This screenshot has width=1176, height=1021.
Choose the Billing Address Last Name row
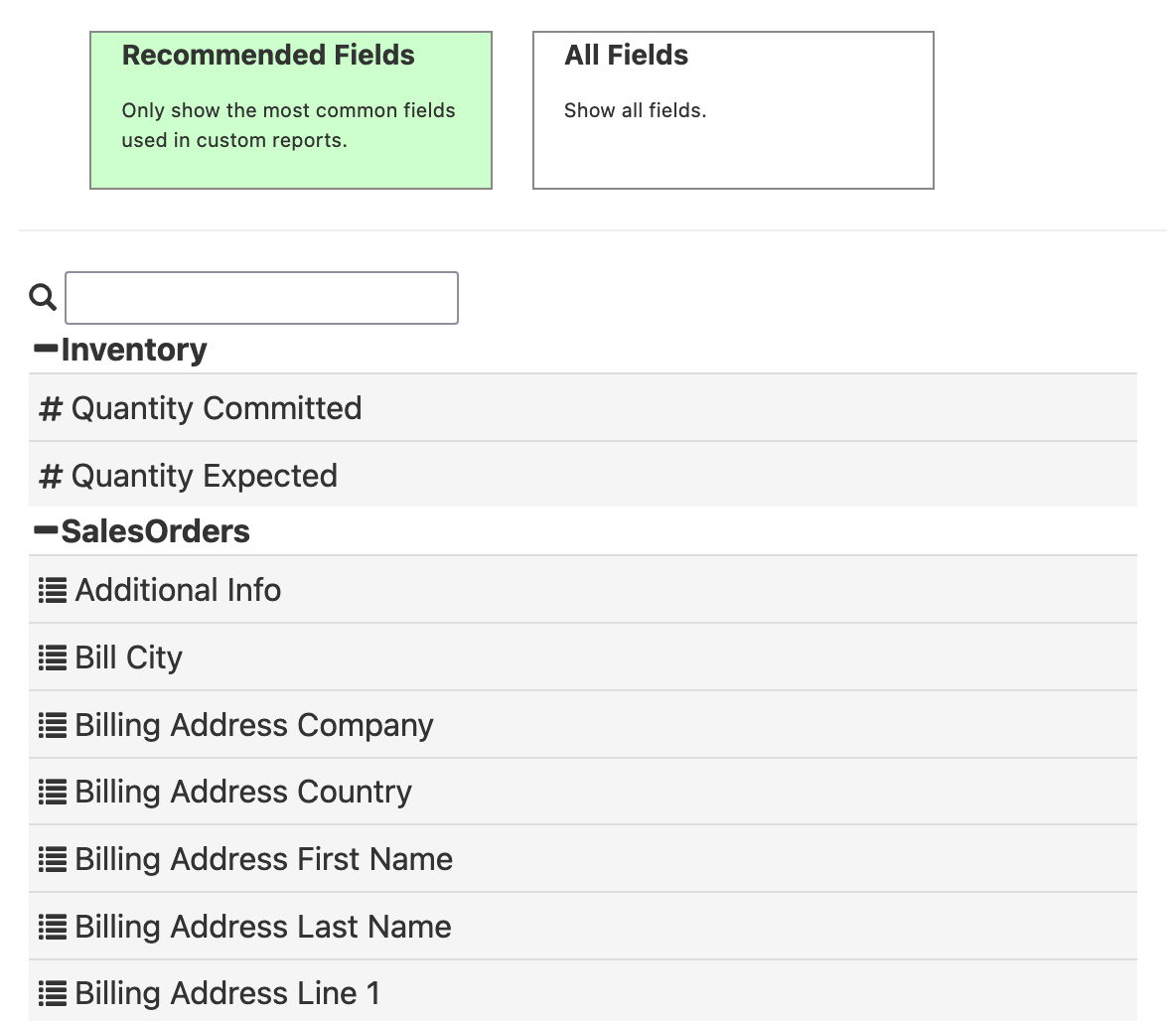pos(262,926)
